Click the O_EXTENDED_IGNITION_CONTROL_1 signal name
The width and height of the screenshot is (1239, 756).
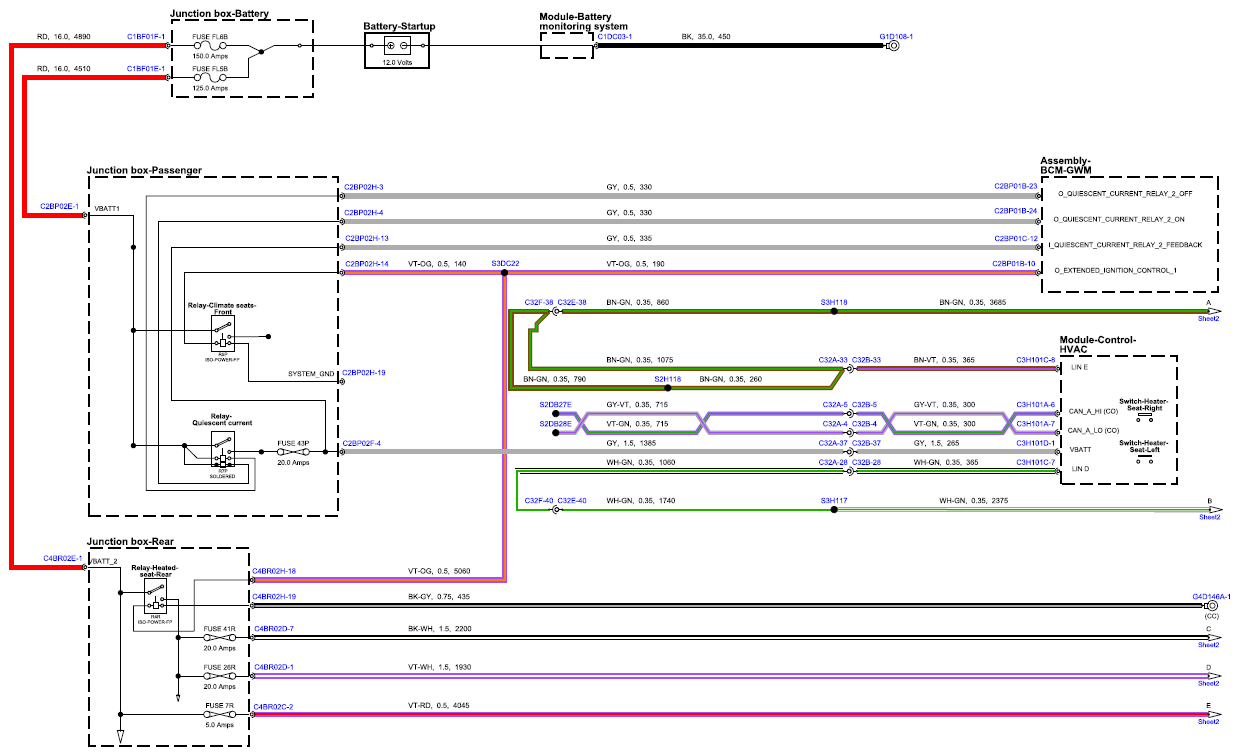tap(1117, 271)
